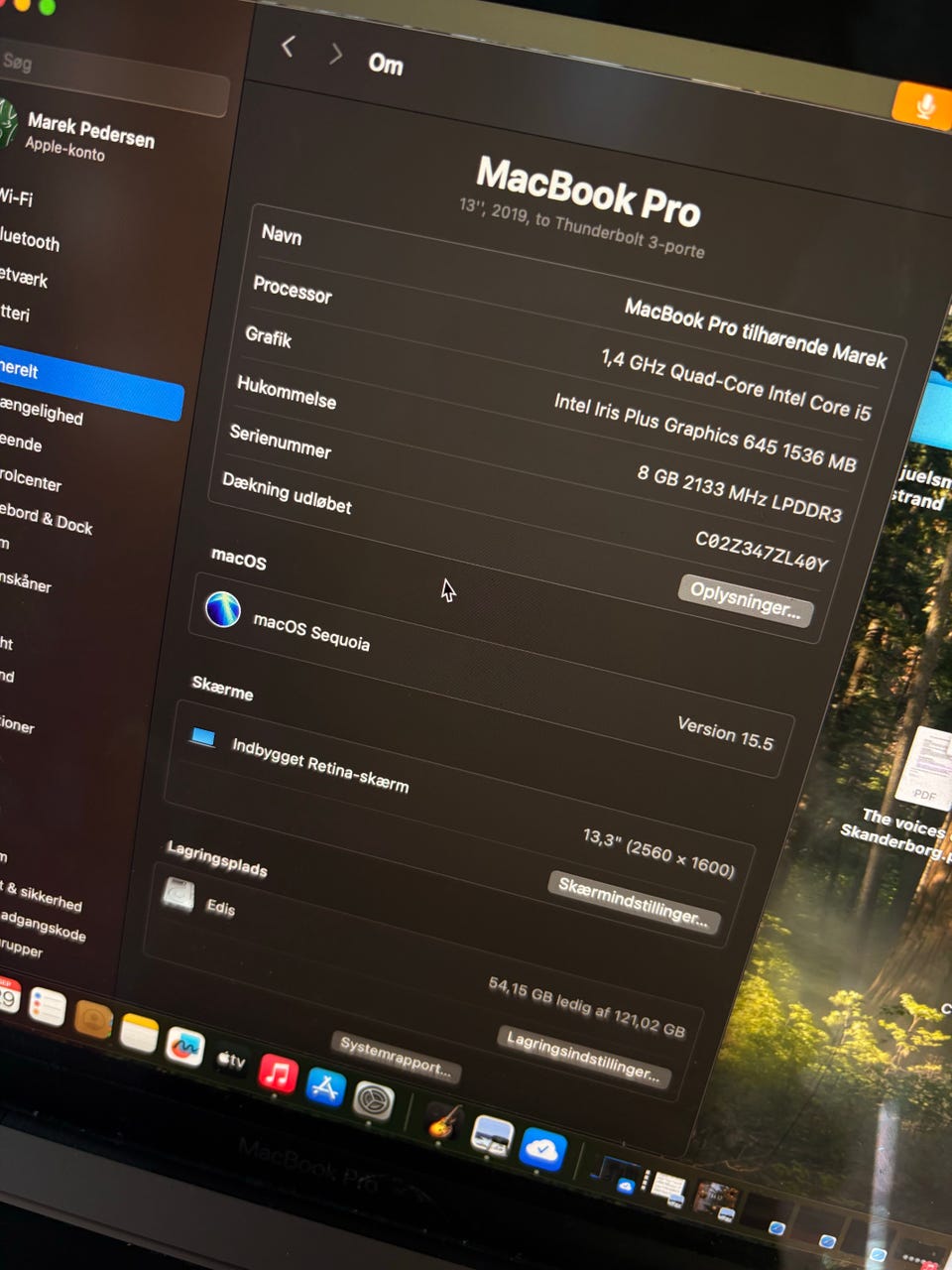Click Marek Pedersen's account avatar
Screen dimensions: 952x1270
7,124
